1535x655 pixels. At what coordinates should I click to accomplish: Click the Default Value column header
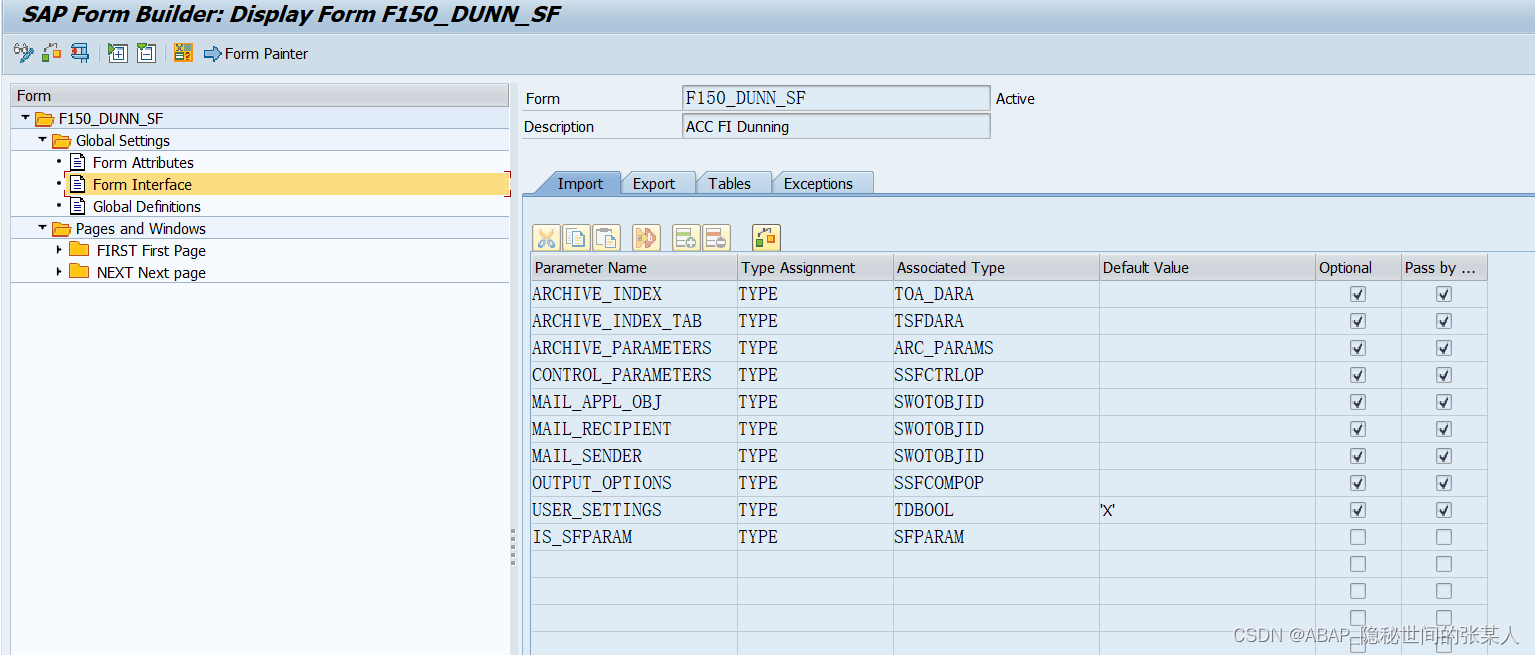(x=1207, y=267)
